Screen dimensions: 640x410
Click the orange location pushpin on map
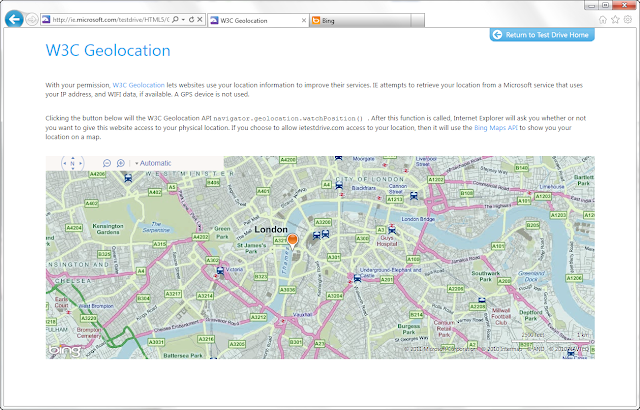tap(293, 241)
